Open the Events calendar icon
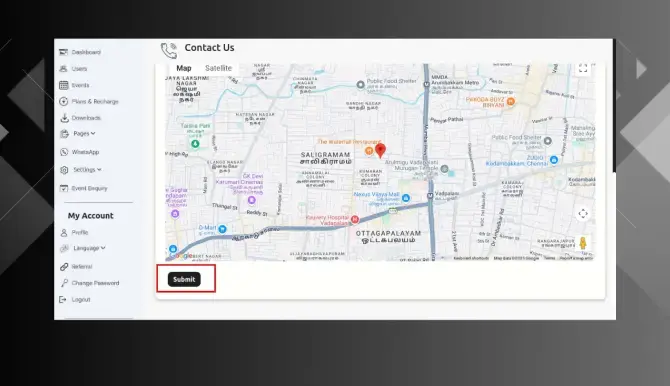Viewport: 670px width, 386px height. point(64,85)
